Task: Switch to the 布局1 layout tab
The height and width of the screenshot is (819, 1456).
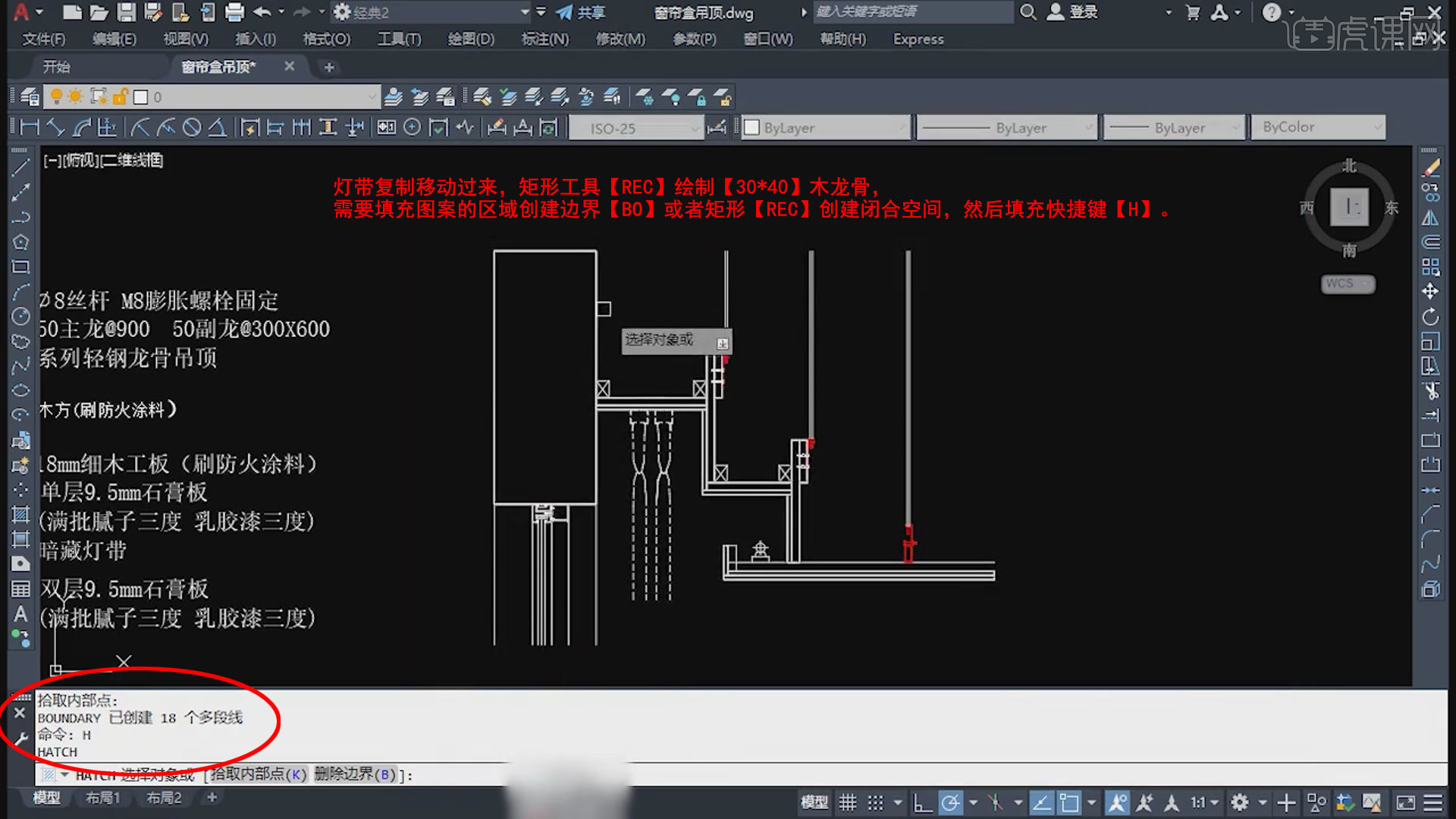Action: pyautogui.click(x=102, y=798)
